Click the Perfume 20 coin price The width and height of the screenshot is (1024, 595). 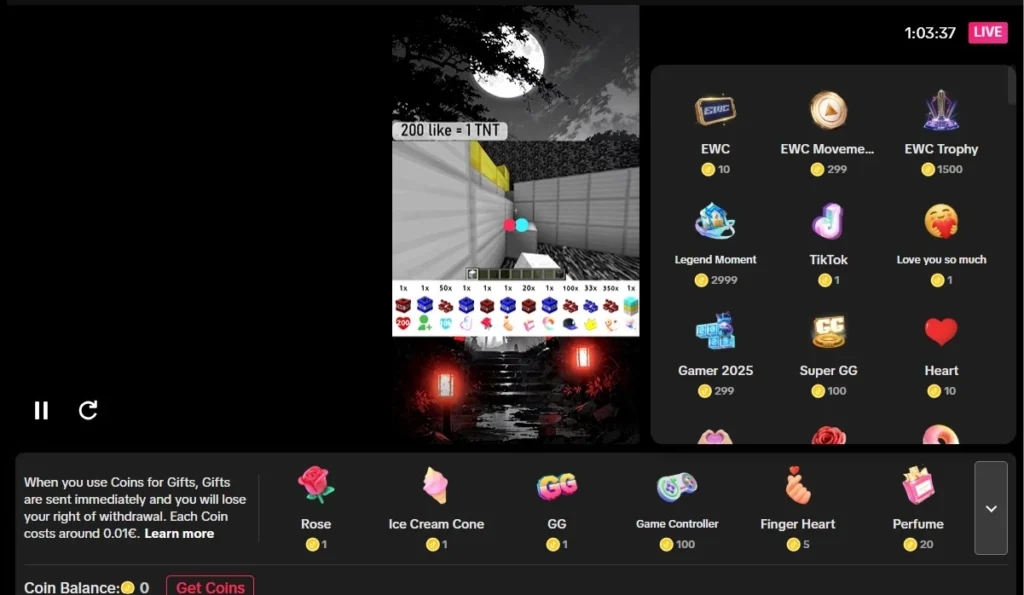pos(918,544)
